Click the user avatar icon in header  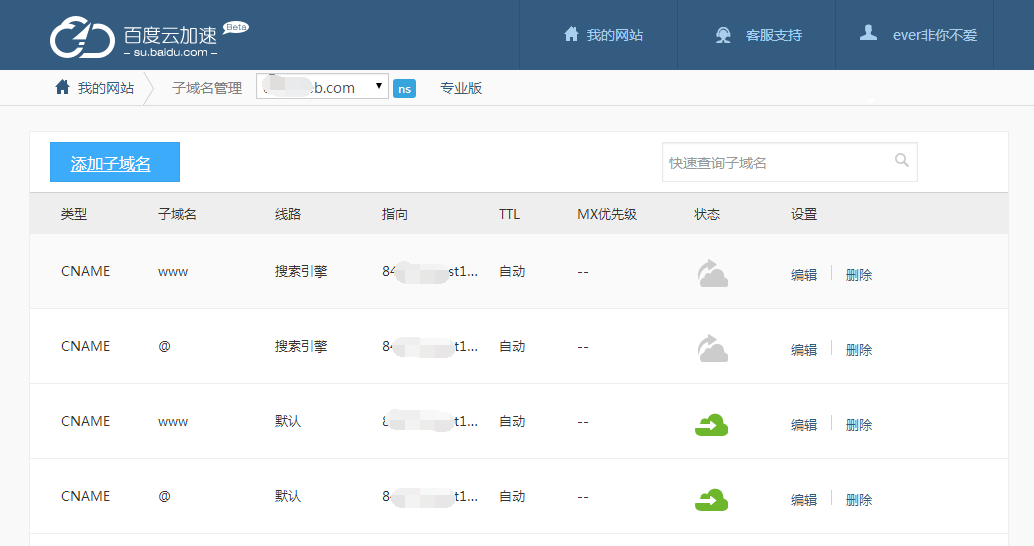(x=868, y=34)
